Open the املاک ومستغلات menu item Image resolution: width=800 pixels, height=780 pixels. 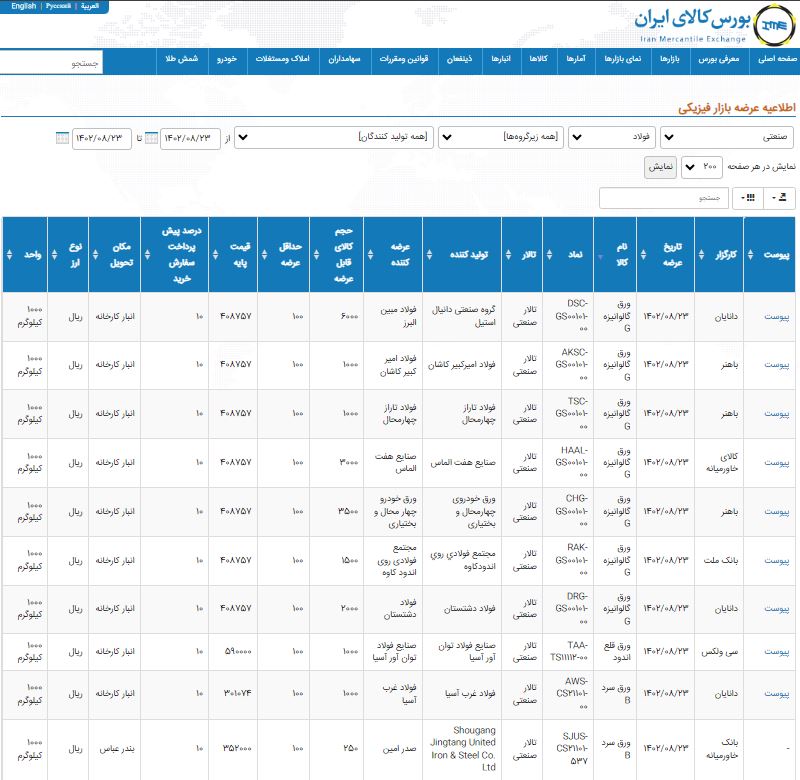[283, 59]
